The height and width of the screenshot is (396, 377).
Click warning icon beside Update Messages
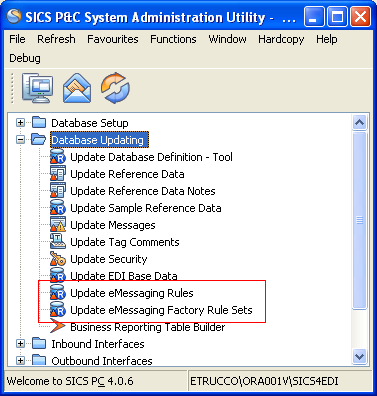pyautogui.click(x=58, y=224)
